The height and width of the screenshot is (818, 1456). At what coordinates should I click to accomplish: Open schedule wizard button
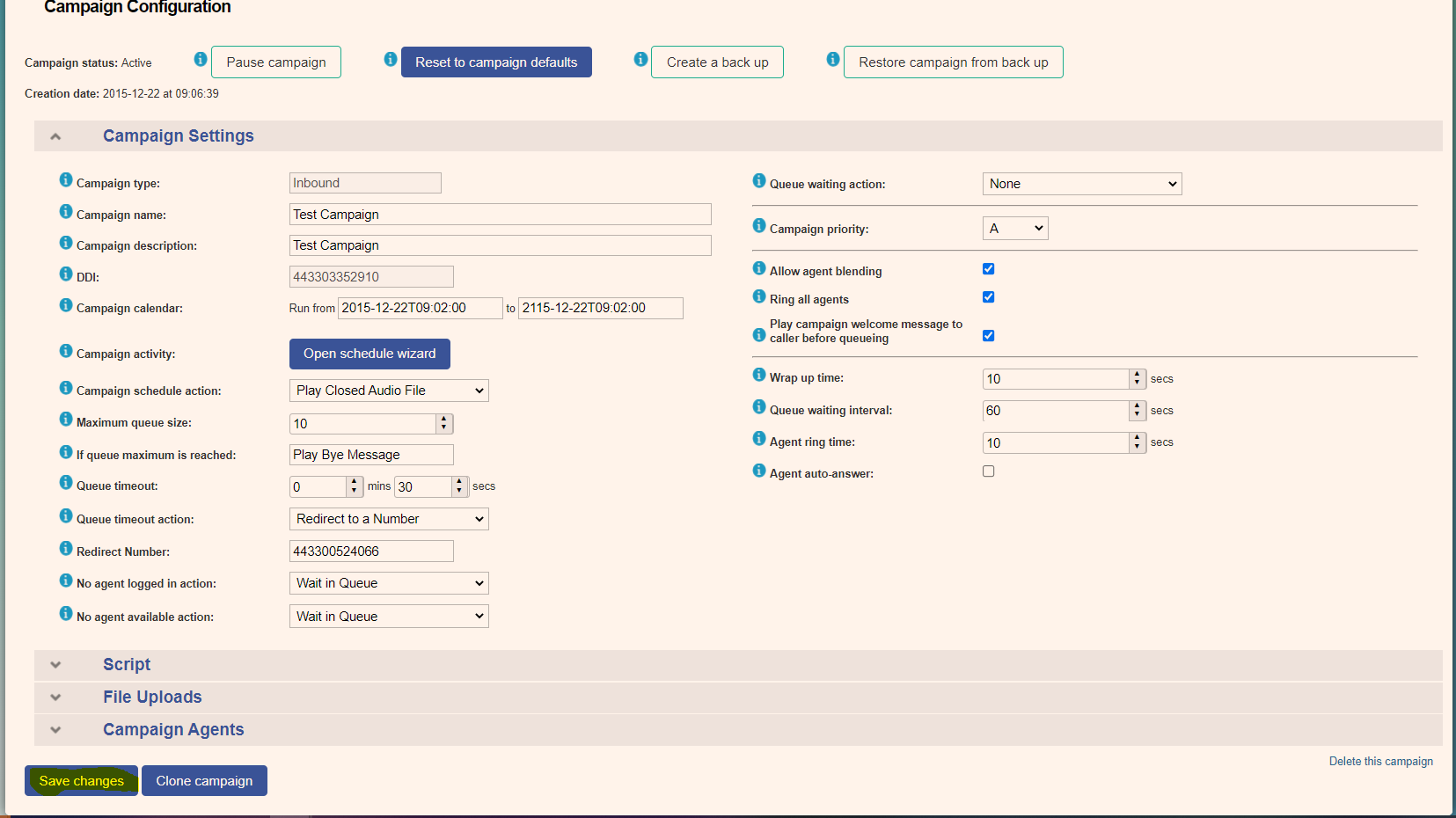[x=369, y=354]
